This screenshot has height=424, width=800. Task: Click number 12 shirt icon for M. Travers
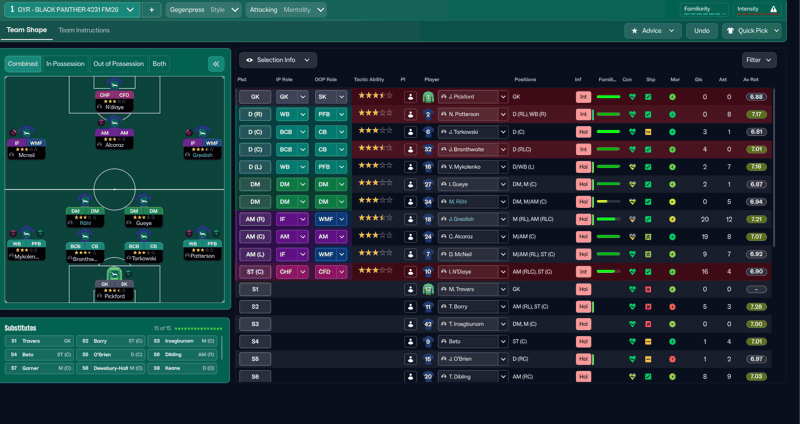[428, 289]
